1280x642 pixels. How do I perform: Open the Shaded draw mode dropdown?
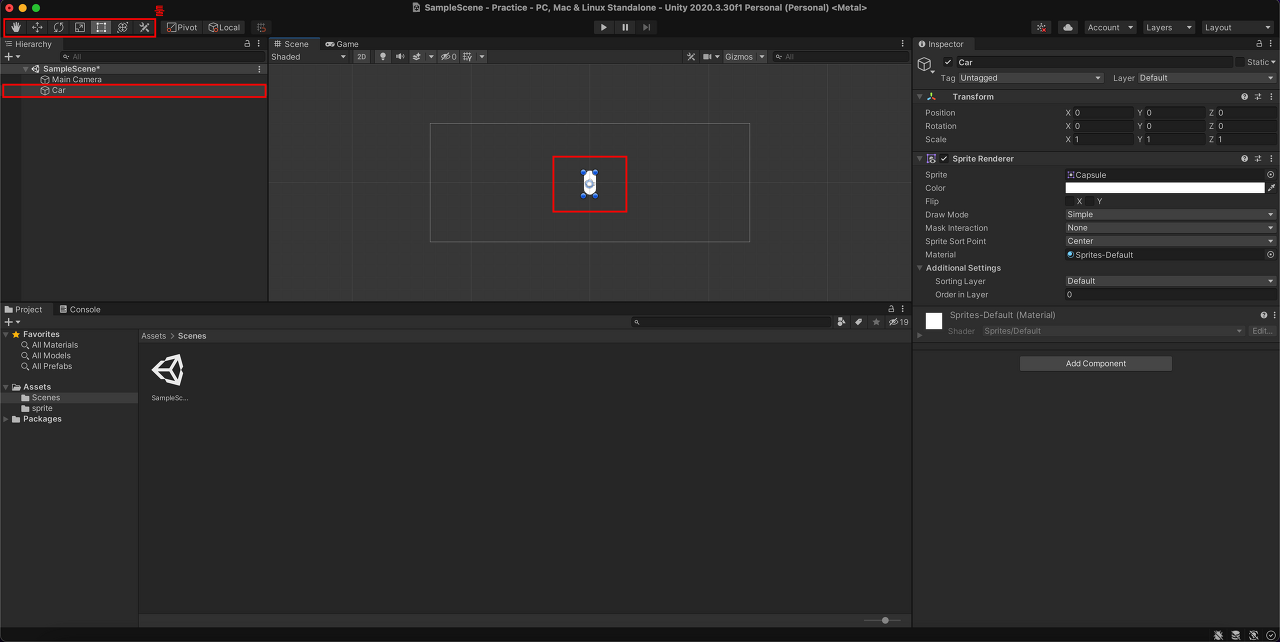click(x=309, y=57)
